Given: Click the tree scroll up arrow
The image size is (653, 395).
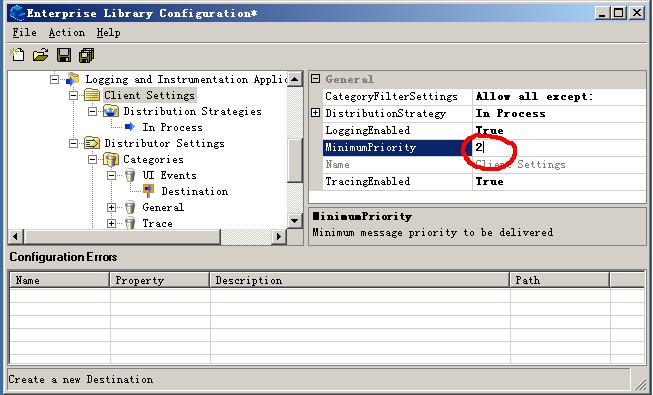Looking at the screenshot, I should click(295, 79).
